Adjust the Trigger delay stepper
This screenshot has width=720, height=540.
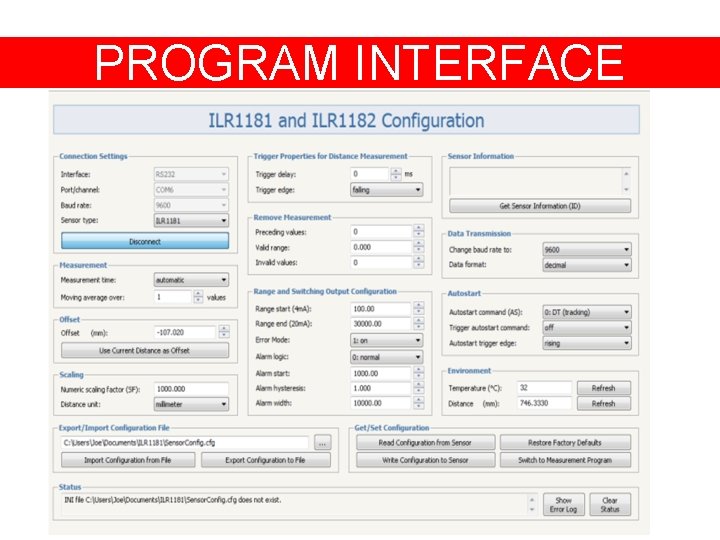tap(396, 174)
